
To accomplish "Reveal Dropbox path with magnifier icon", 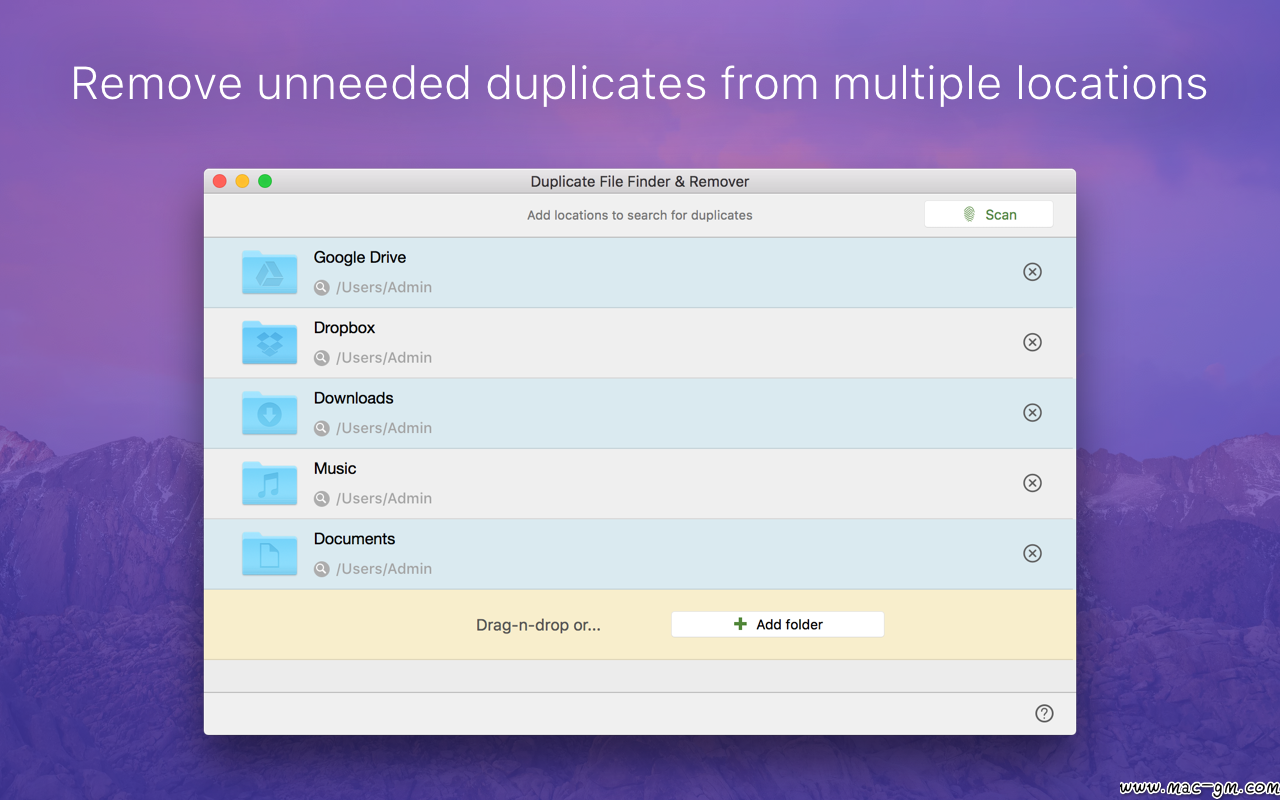I will click(x=321, y=357).
